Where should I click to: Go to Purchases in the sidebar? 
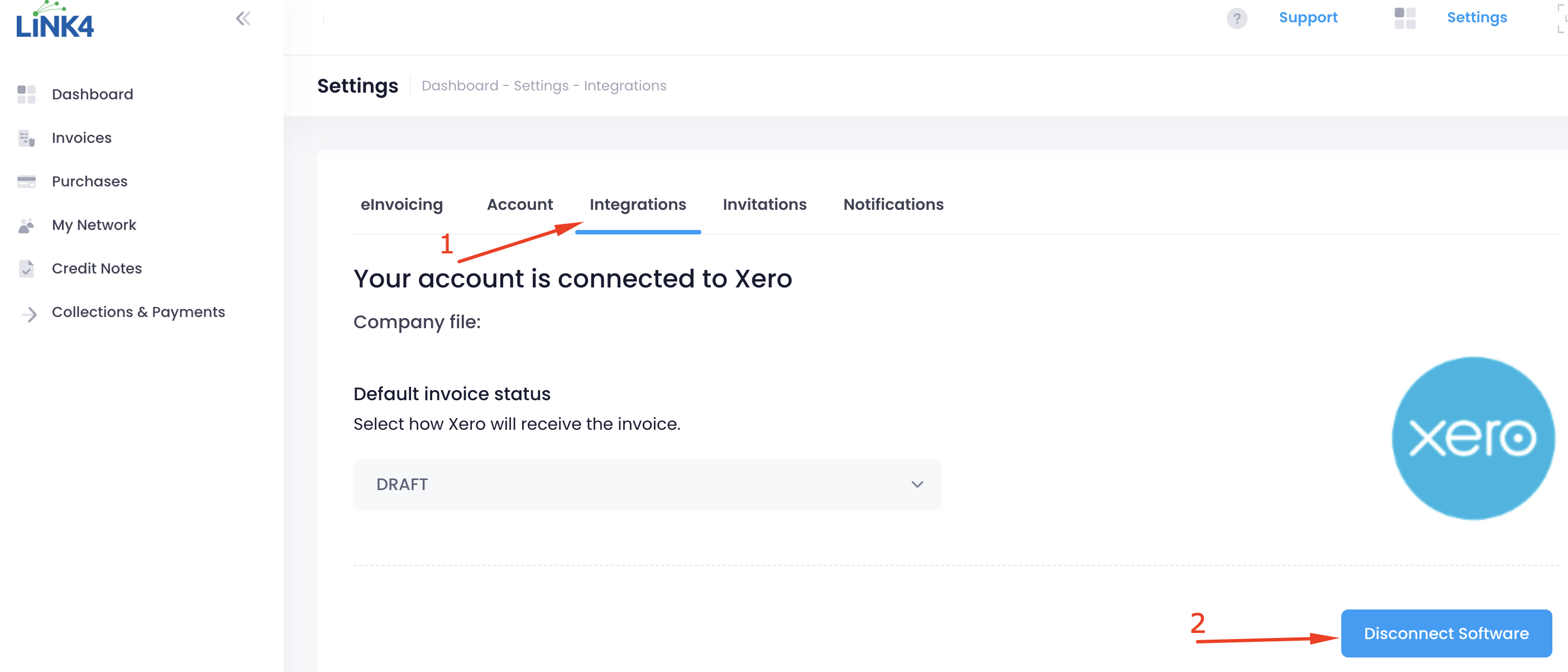[x=89, y=181]
